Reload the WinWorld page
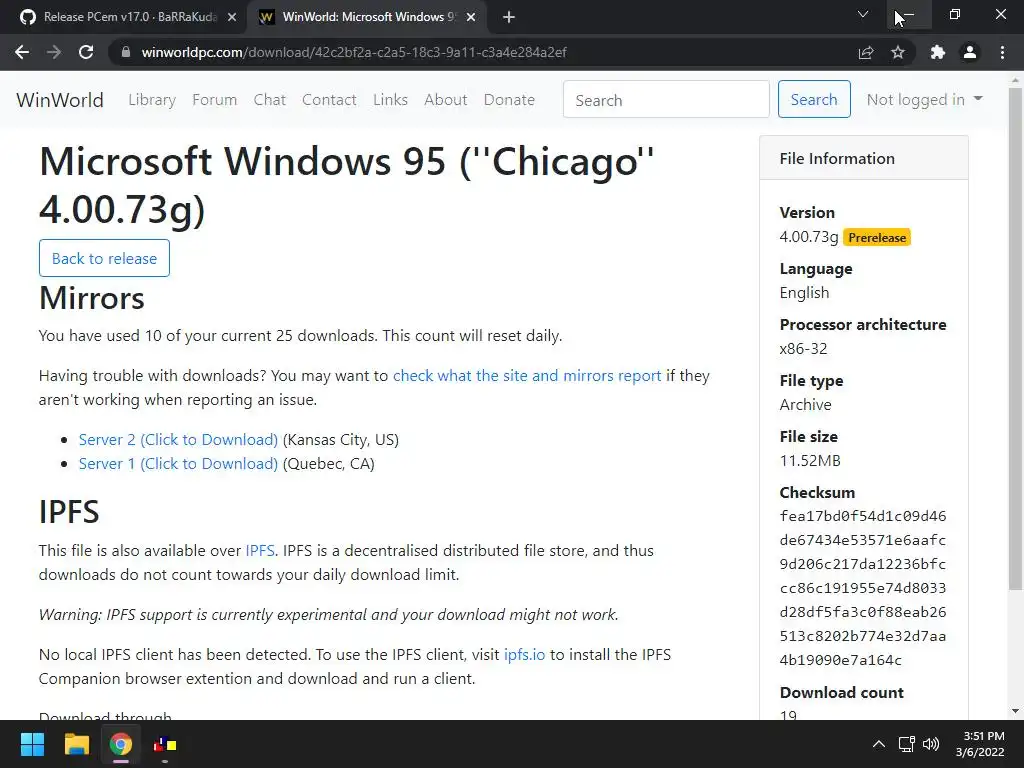Screen dimensions: 1024x768 coord(86,52)
